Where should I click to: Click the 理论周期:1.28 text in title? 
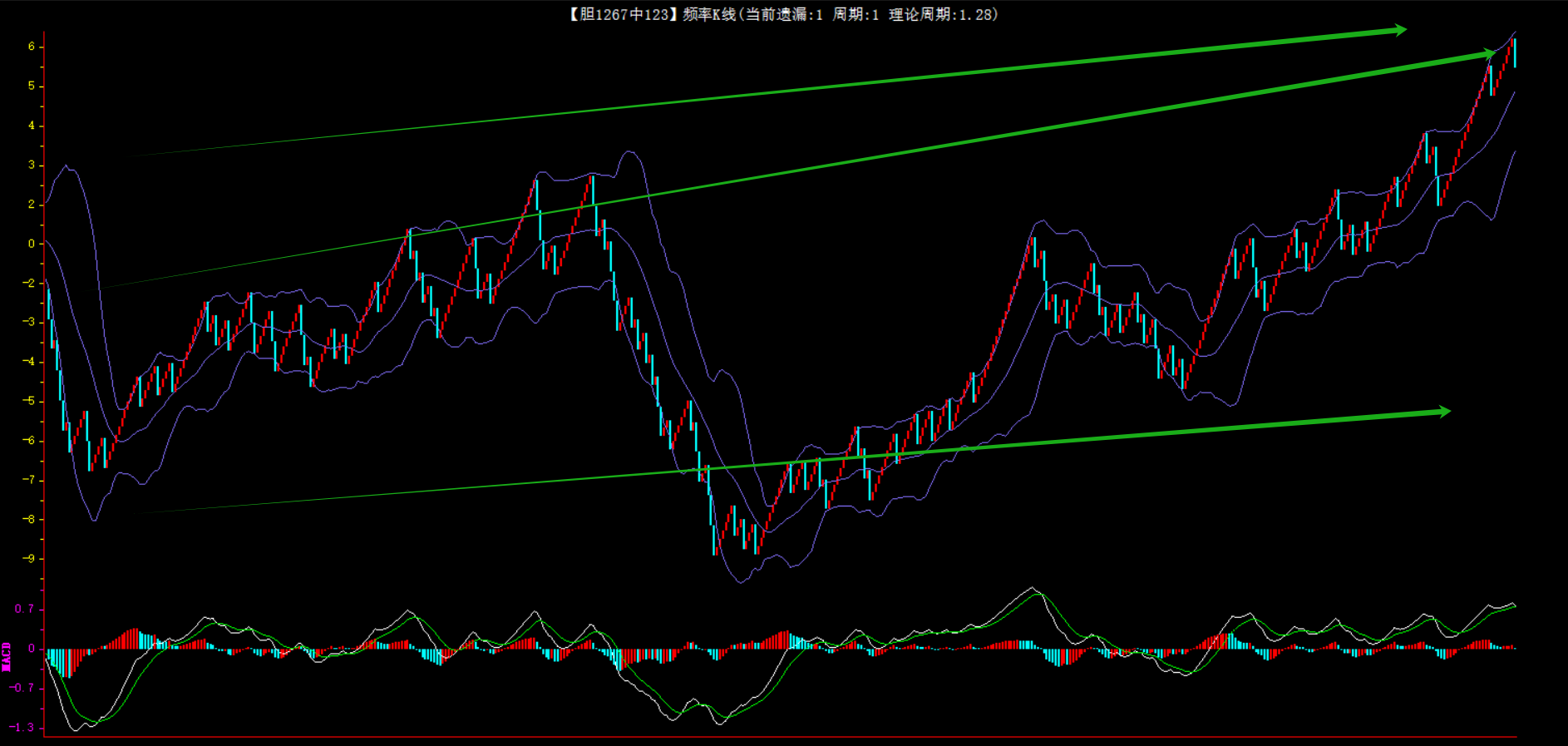943,14
